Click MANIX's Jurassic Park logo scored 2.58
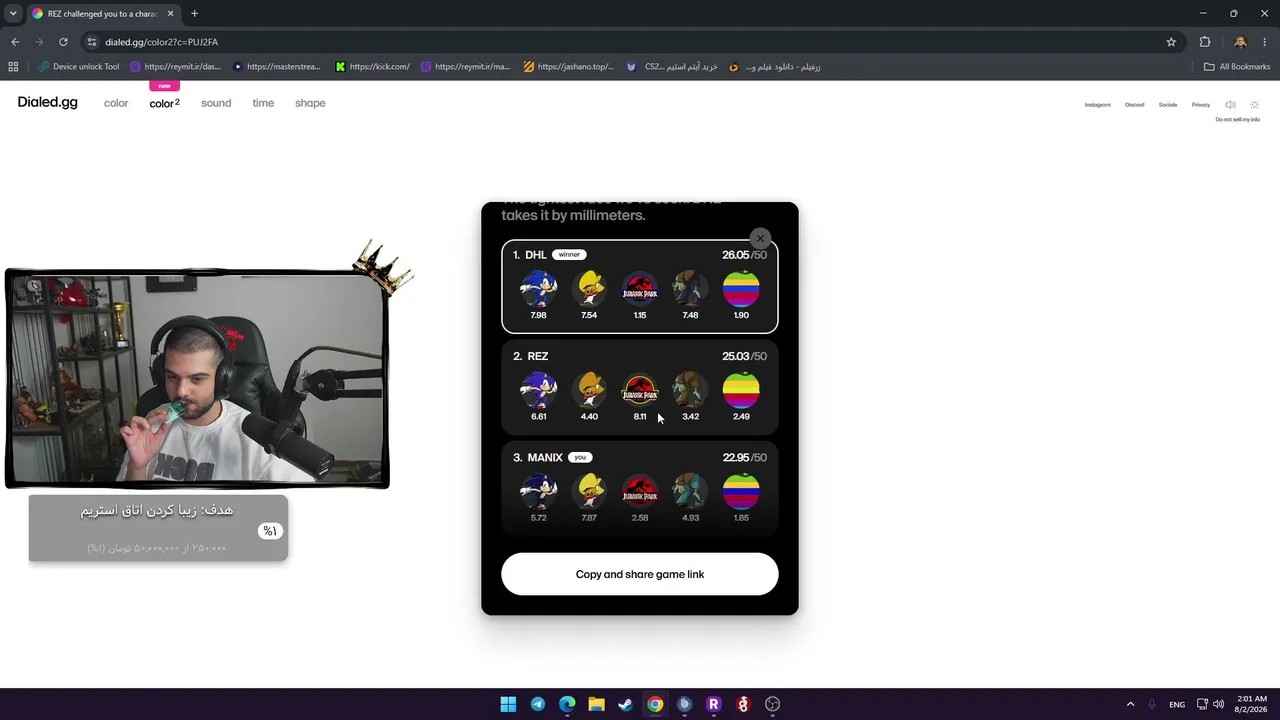The width and height of the screenshot is (1280, 720). [x=640, y=491]
